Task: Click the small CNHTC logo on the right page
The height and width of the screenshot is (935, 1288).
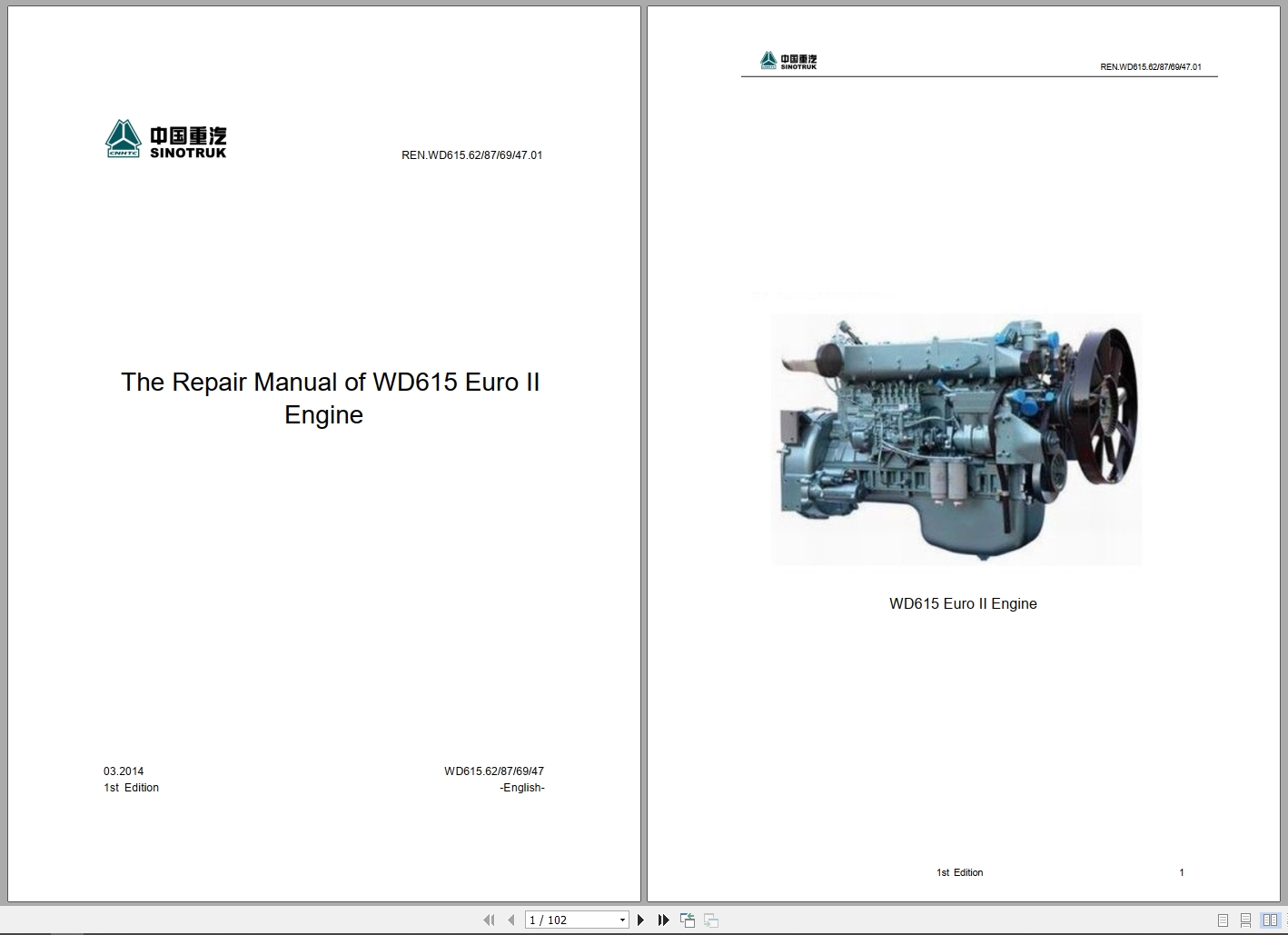Action: [x=788, y=58]
